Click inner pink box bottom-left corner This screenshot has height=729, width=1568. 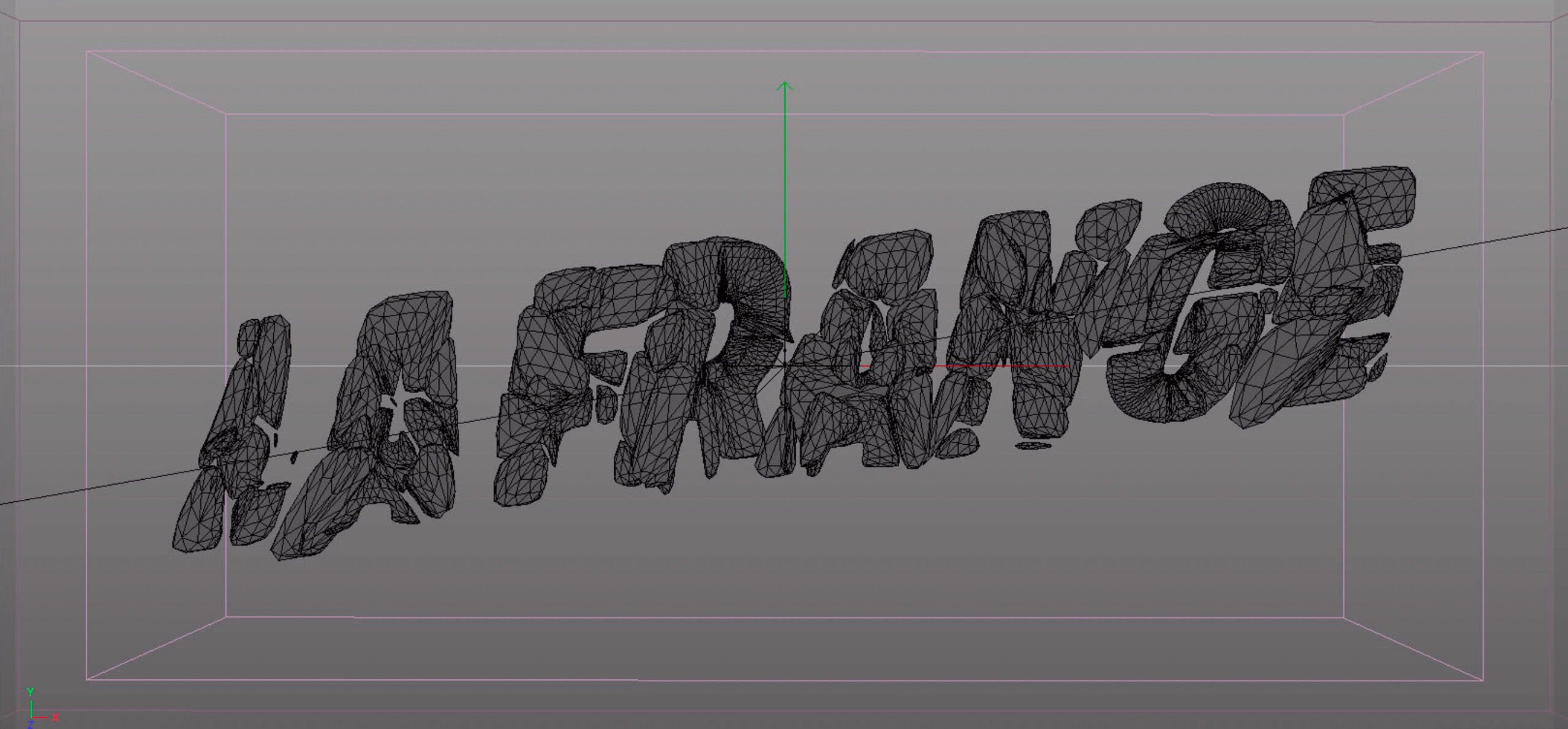tap(226, 616)
